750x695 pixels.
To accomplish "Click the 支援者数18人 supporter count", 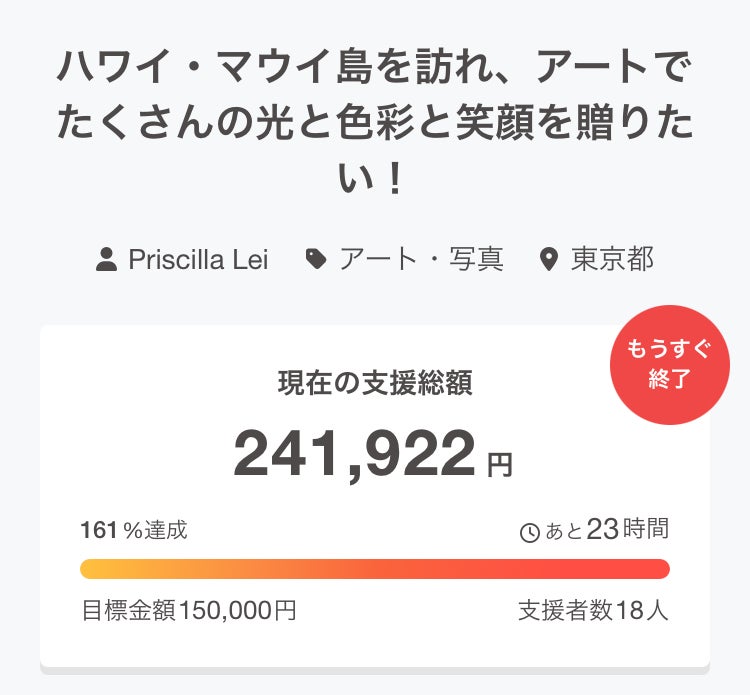I will 593,610.
